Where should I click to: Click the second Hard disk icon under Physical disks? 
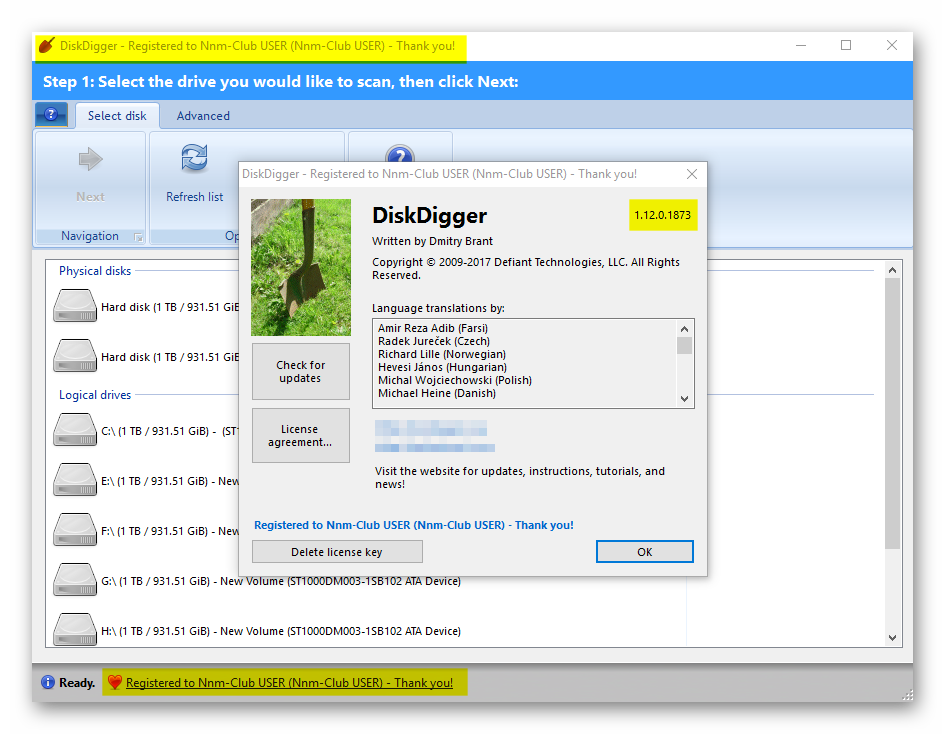(x=75, y=356)
